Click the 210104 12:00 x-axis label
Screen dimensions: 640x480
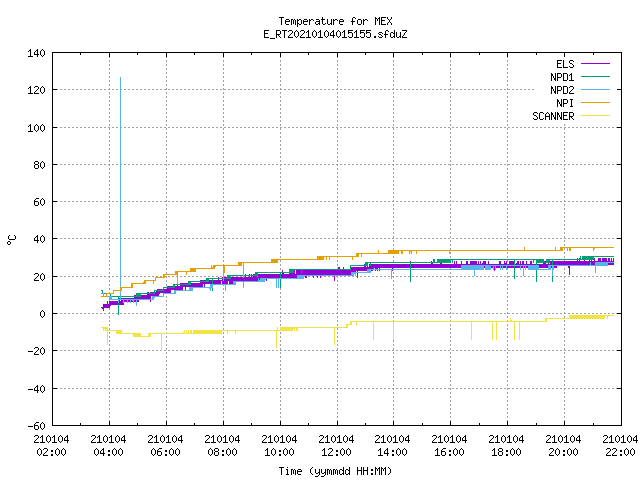point(336,446)
